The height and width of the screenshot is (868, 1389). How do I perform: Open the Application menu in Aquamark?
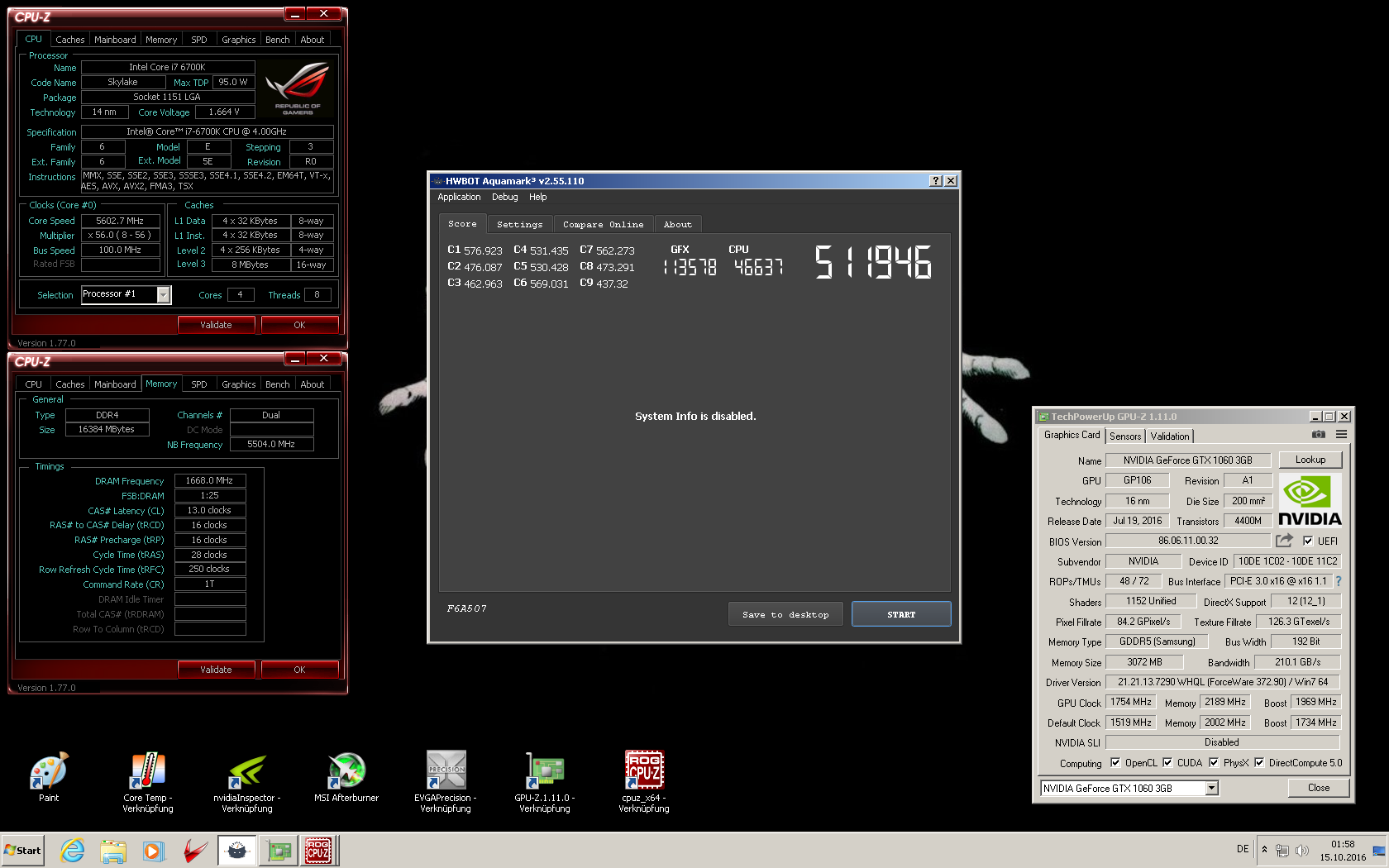tap(459, 197)
